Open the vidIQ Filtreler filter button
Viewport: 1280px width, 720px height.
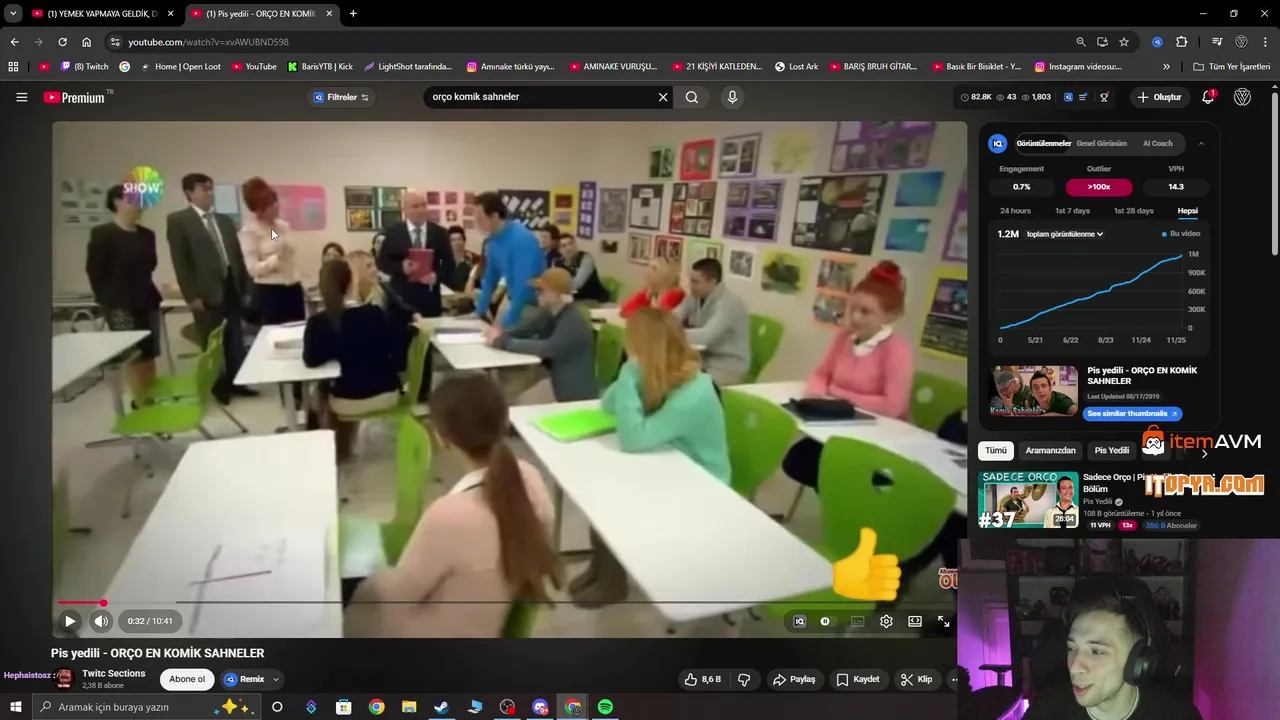click(x=341, y=97)
